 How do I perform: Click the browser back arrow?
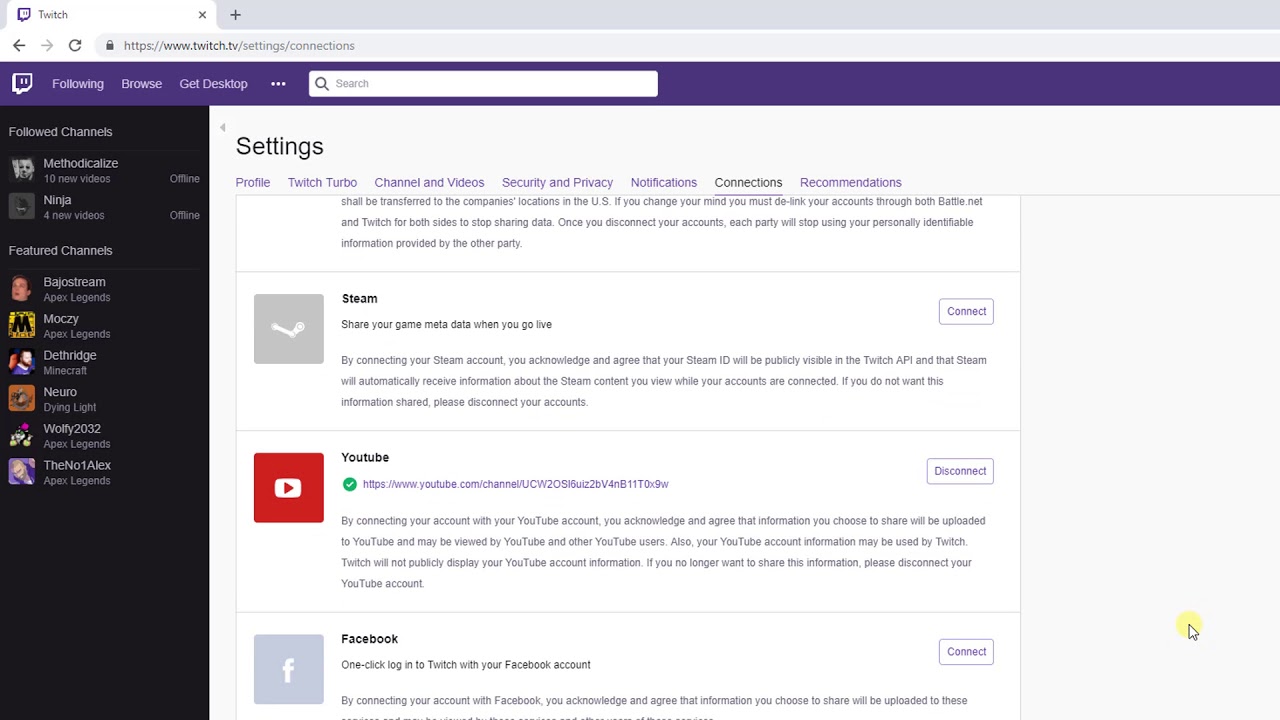coord(19,45)
